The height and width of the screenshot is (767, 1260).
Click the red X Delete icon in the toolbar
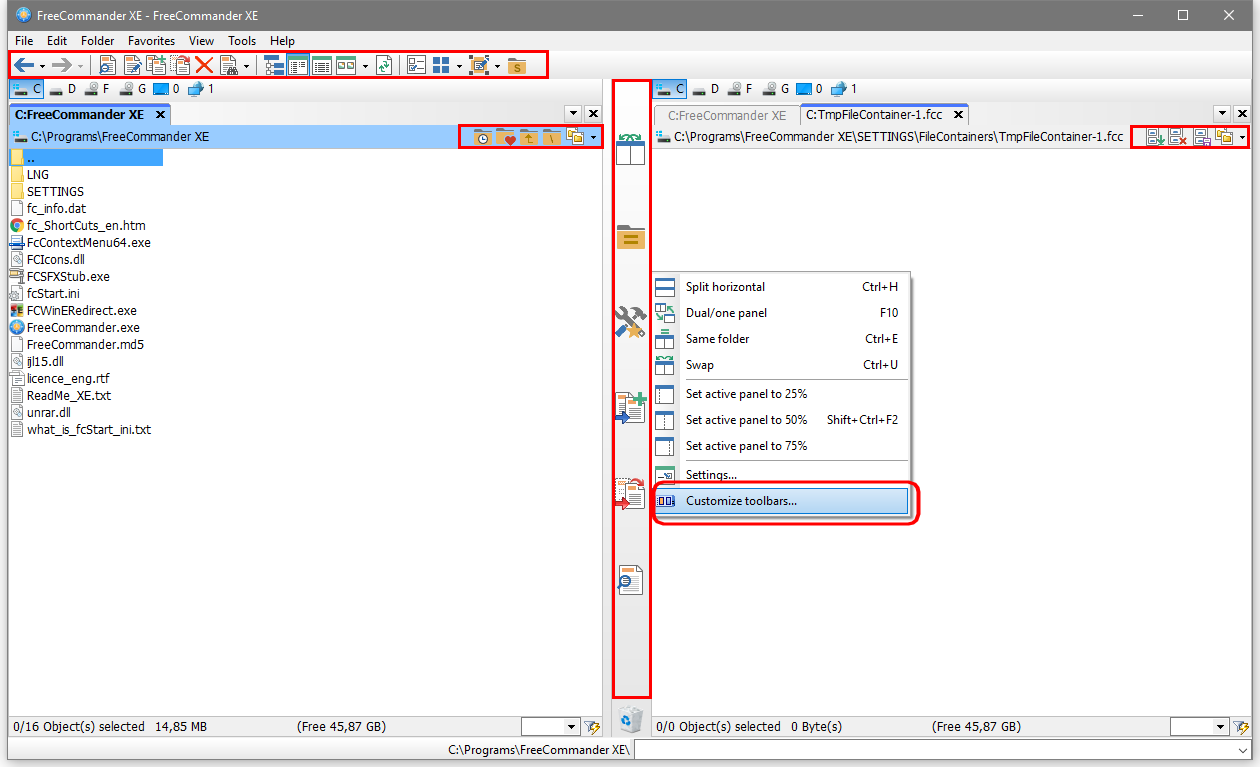204,66
